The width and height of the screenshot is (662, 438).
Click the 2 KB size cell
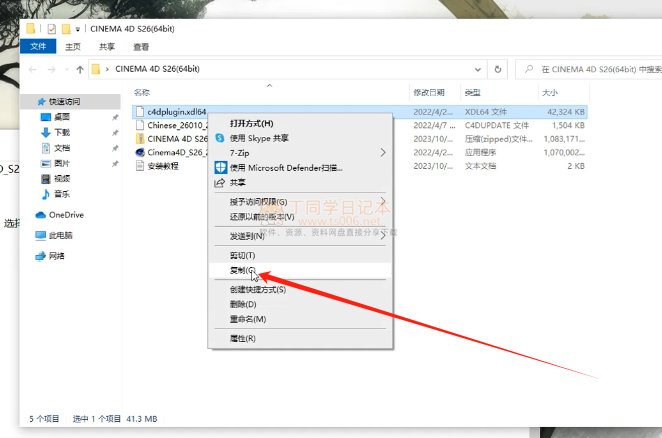pyautogui.click(x=576, y=166)
